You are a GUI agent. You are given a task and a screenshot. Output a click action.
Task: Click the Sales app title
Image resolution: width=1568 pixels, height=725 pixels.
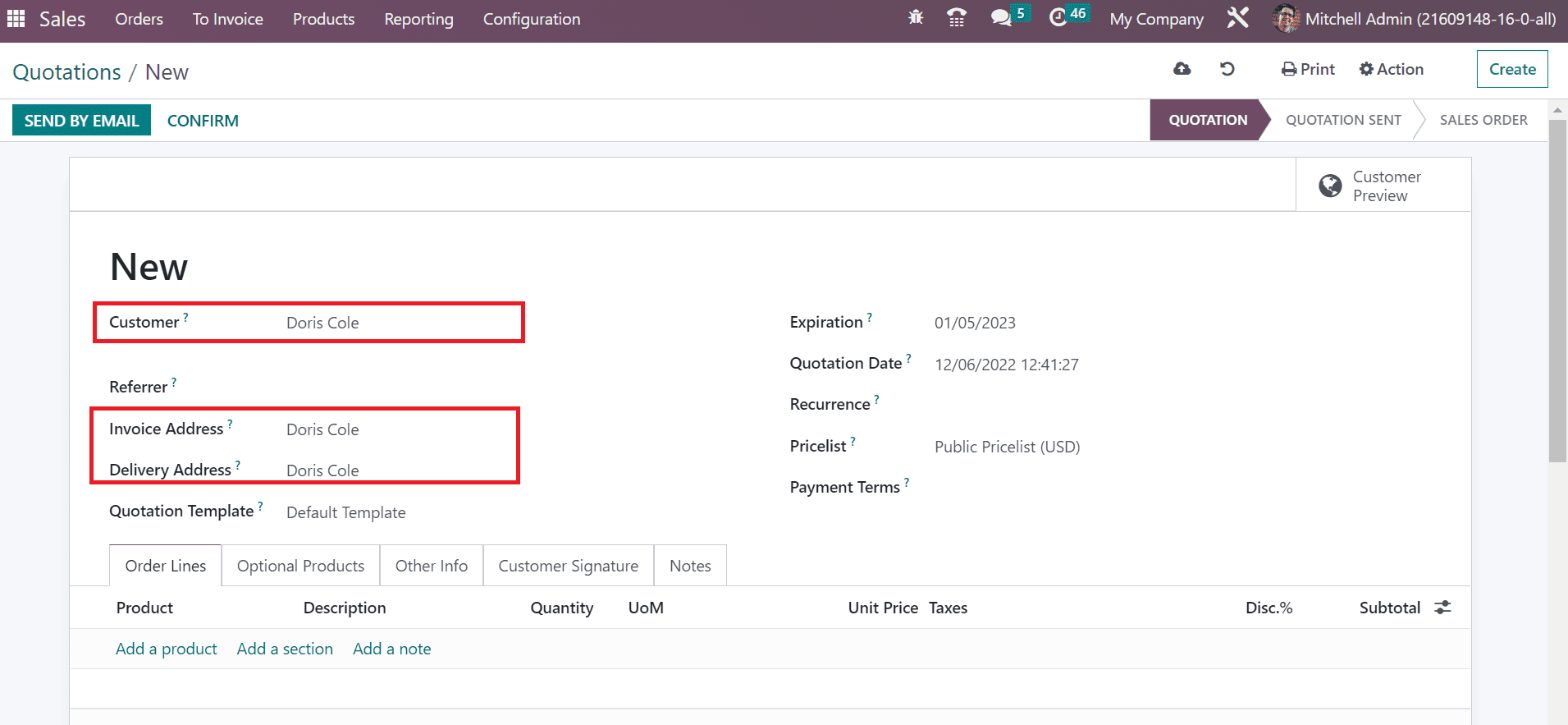(x=62, y=19)
